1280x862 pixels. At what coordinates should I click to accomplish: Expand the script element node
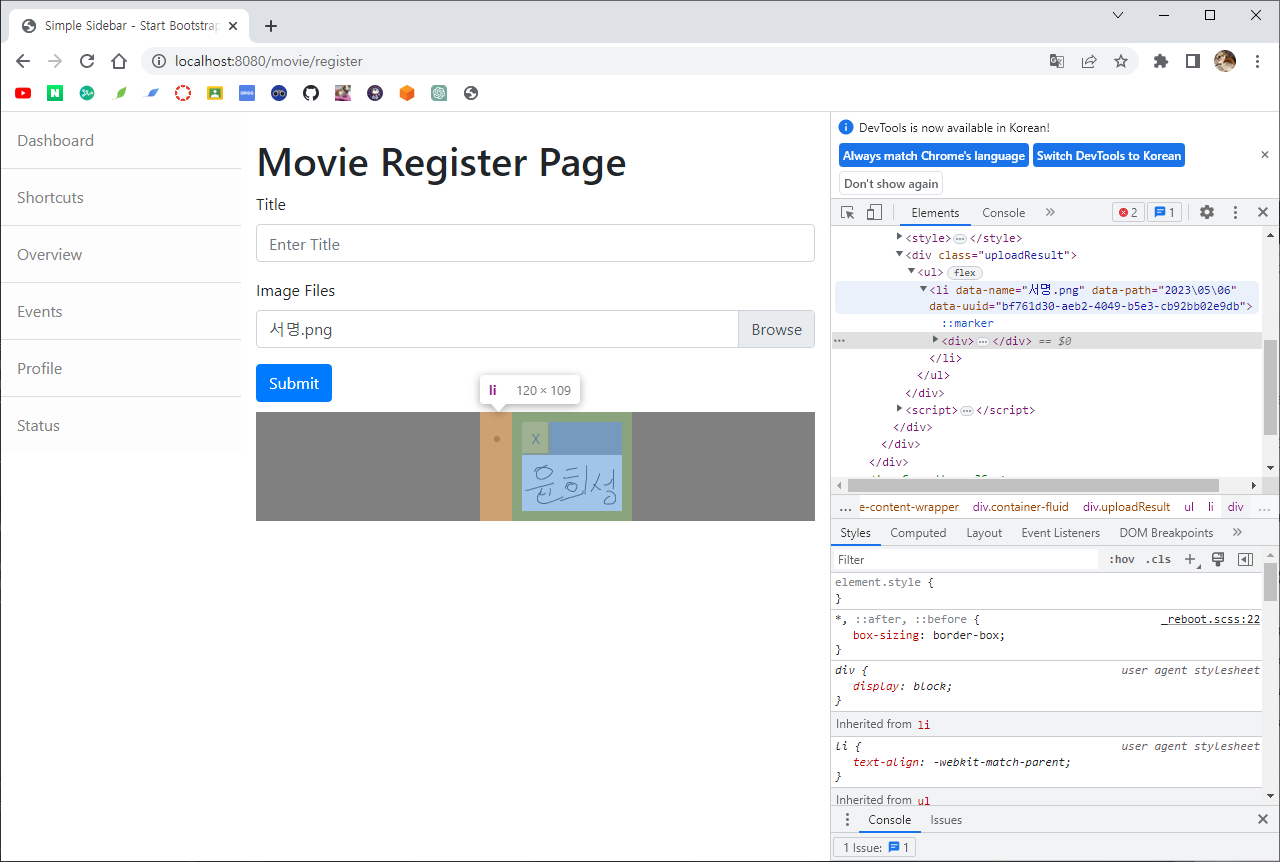click(899, 410)
